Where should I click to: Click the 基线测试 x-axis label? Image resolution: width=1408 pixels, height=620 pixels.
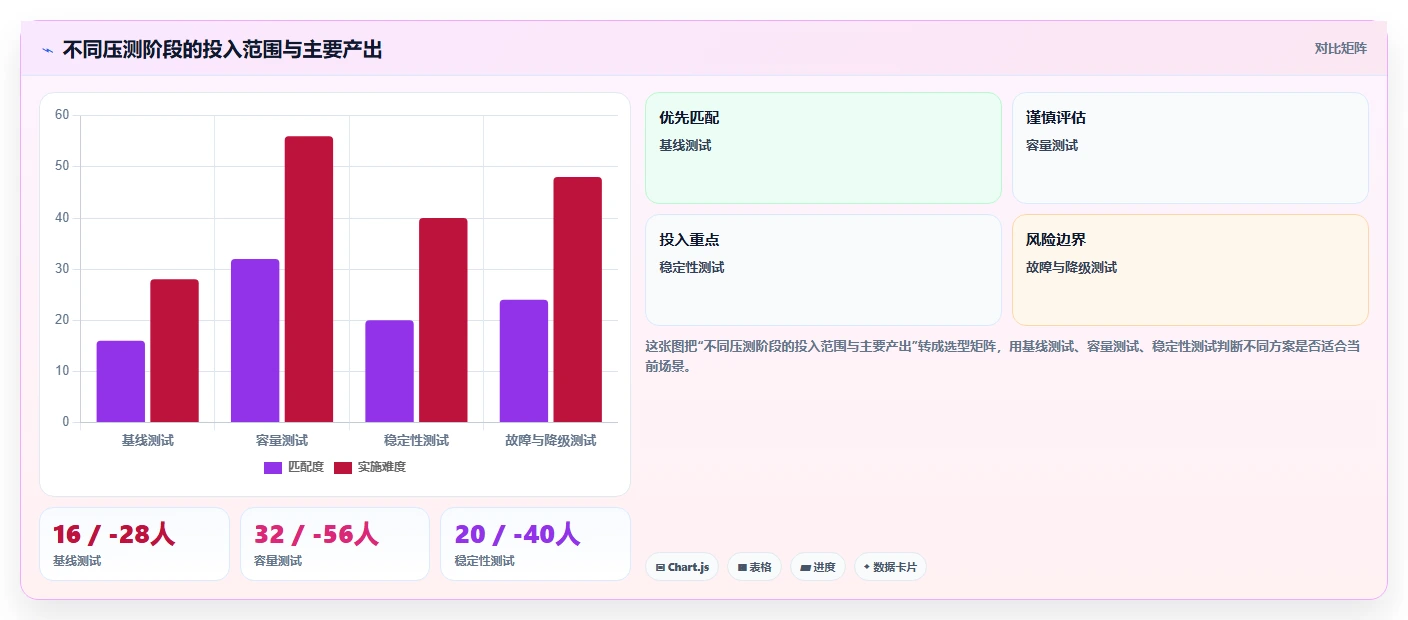tap(148, 440)
